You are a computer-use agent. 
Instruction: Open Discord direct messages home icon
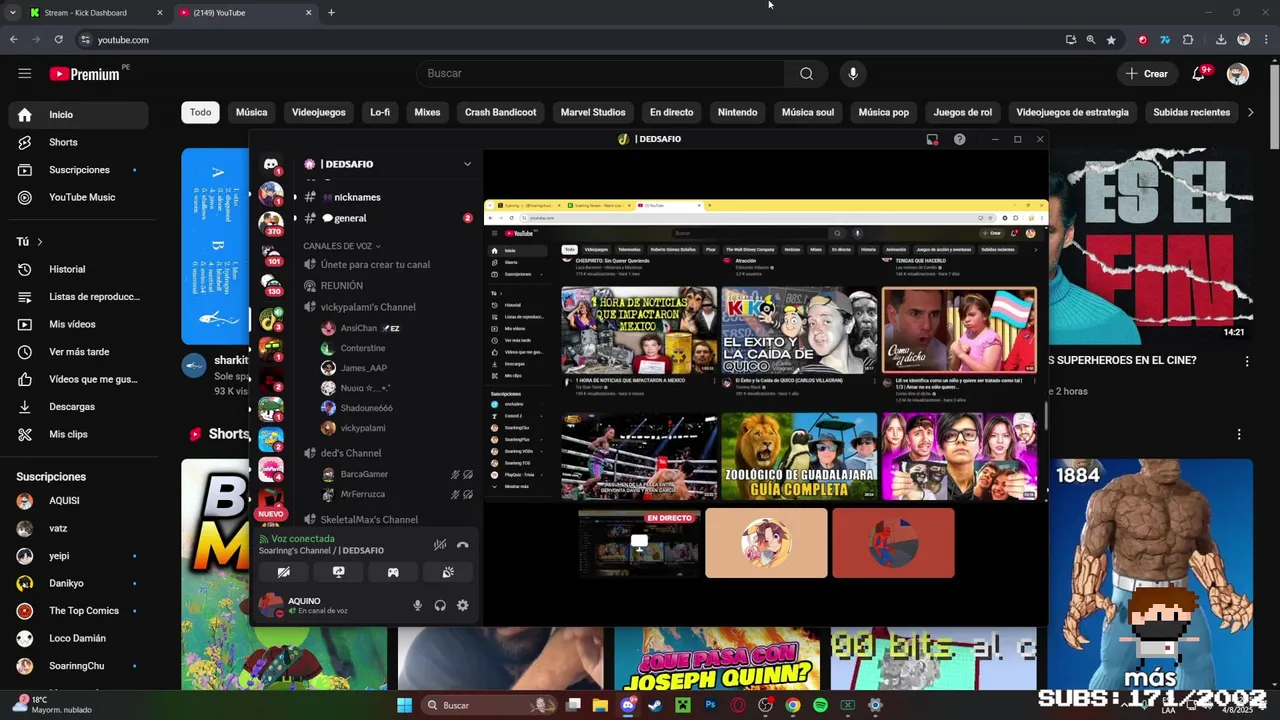271,164
